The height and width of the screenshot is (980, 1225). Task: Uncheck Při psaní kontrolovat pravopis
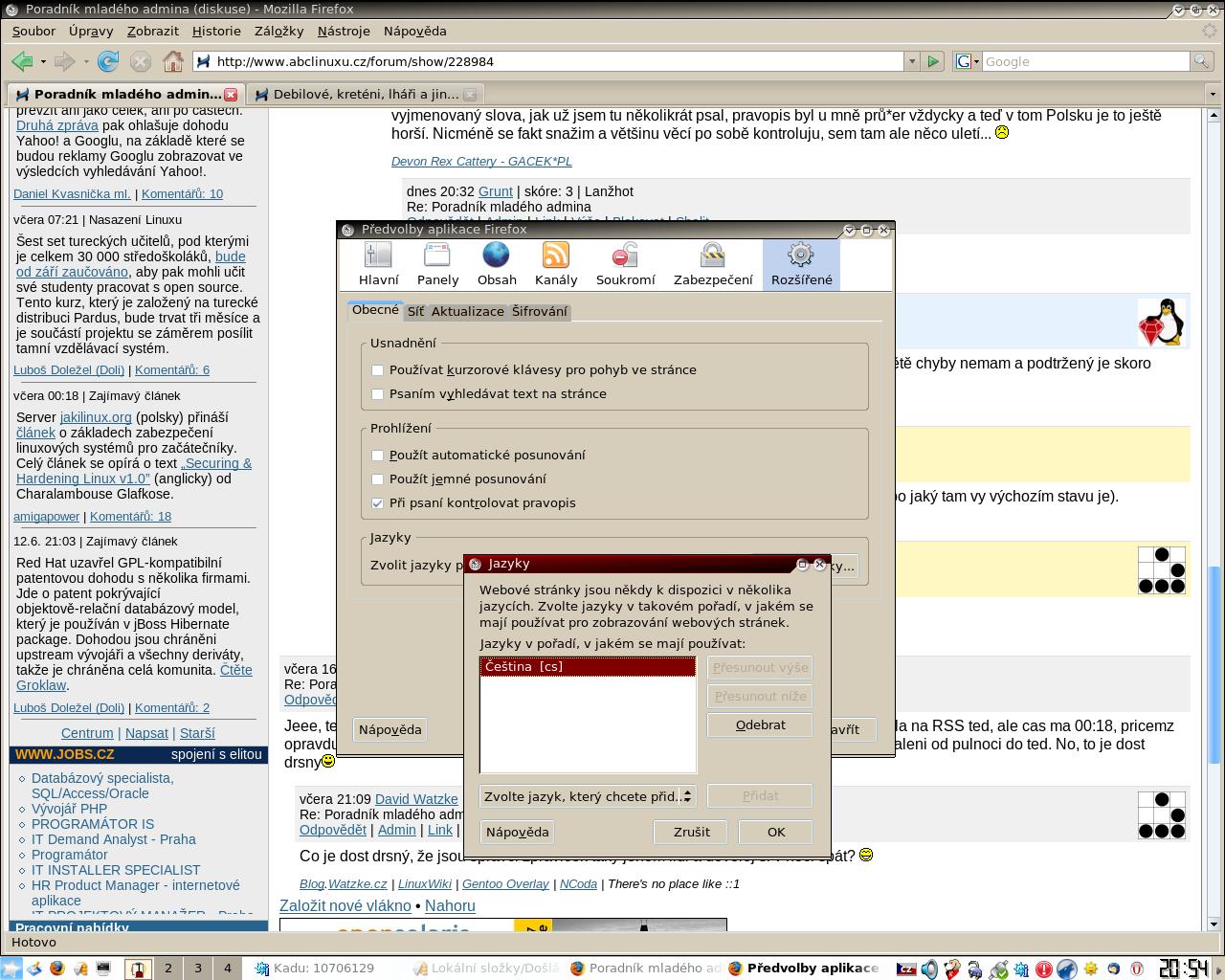coord(377,502)
